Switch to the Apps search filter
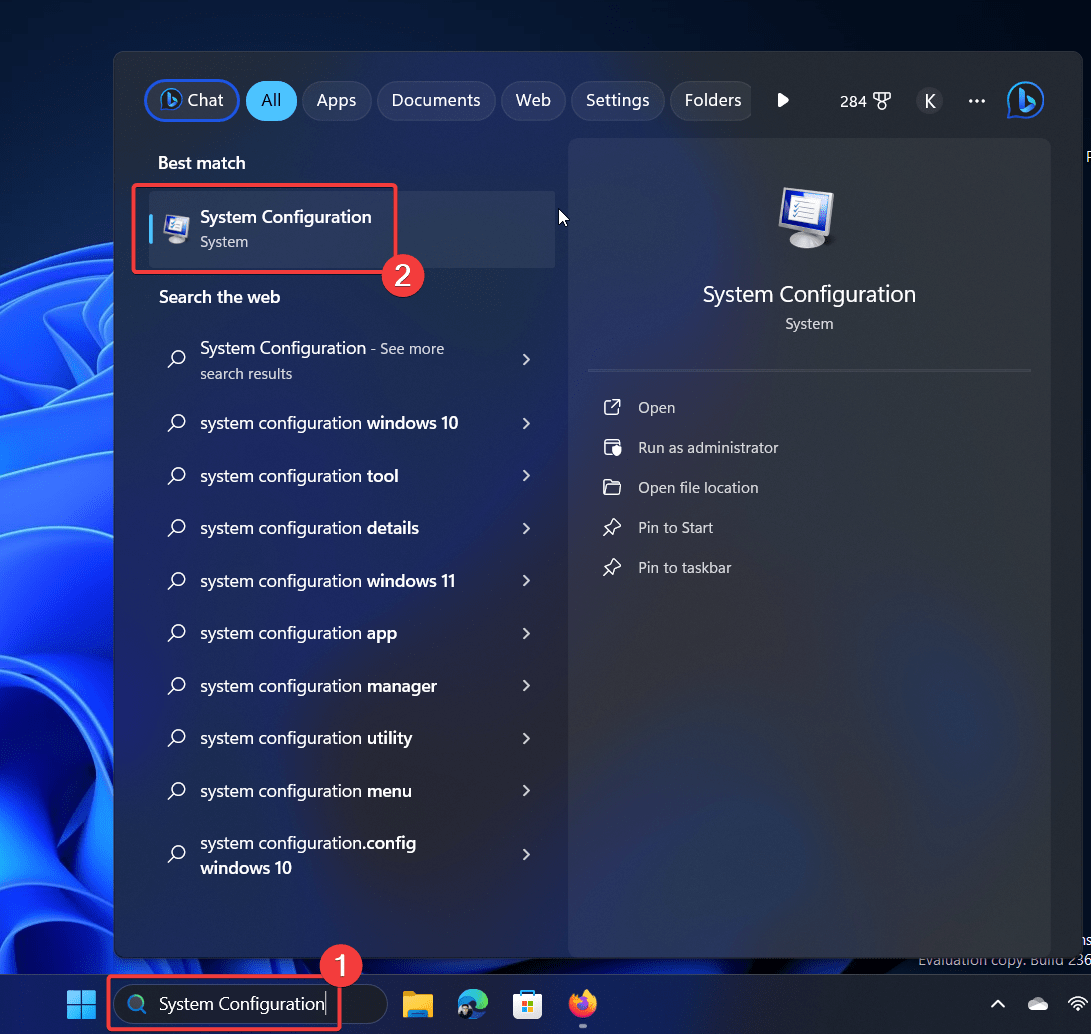Screen dimensions: 1091x1034 click(336, 100)
